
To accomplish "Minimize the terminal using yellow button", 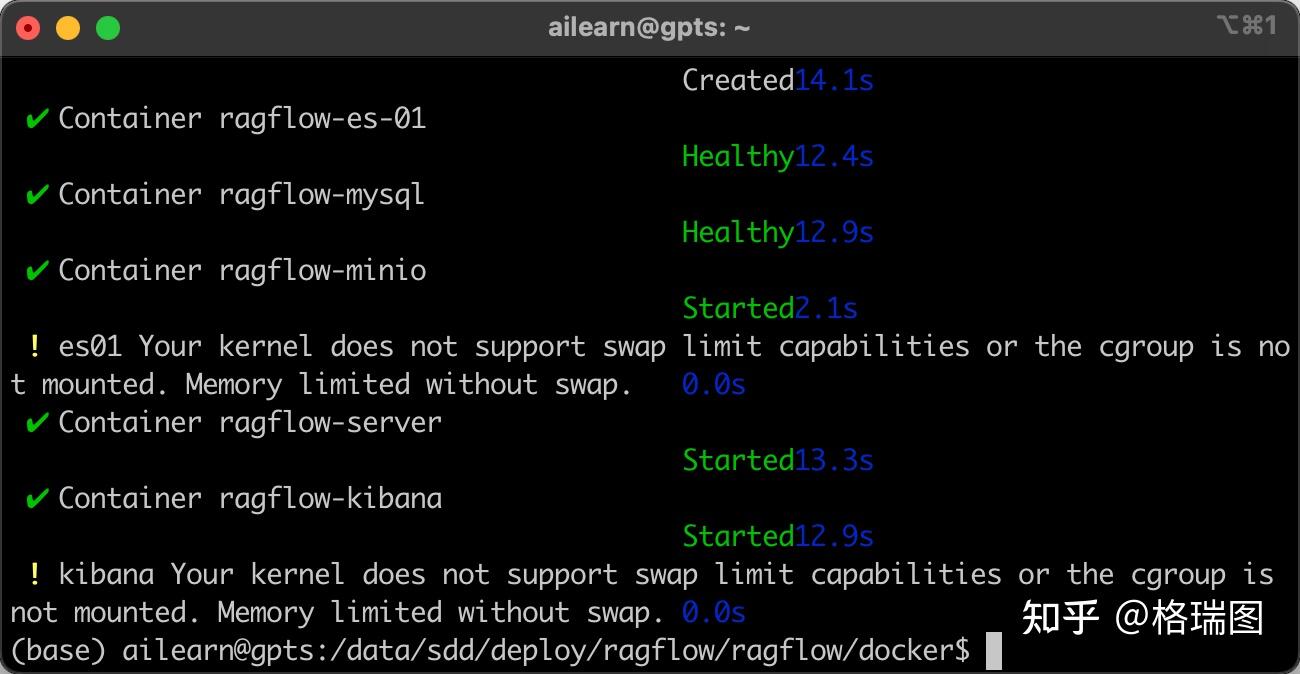I will (x=68, y=28).
